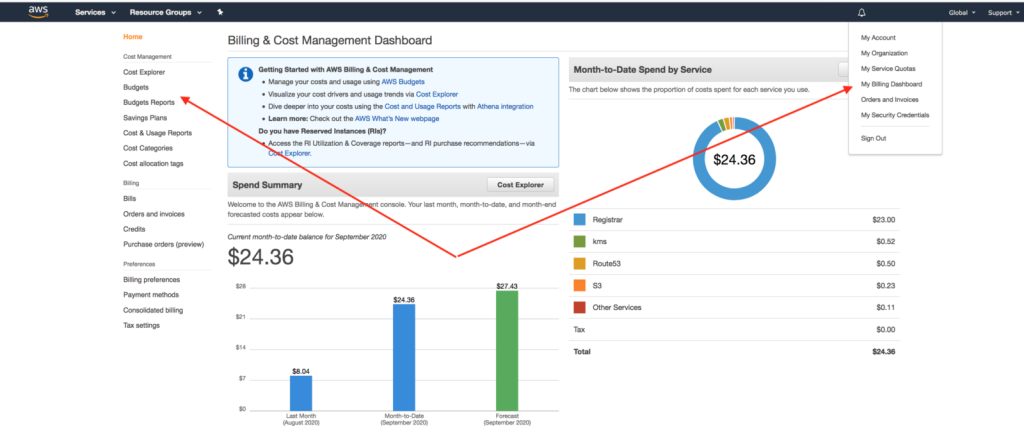The height and width of the screenshot is (440, 1024).
Task: Open Orders and invoices in sidebar
Action: point(153,214)
